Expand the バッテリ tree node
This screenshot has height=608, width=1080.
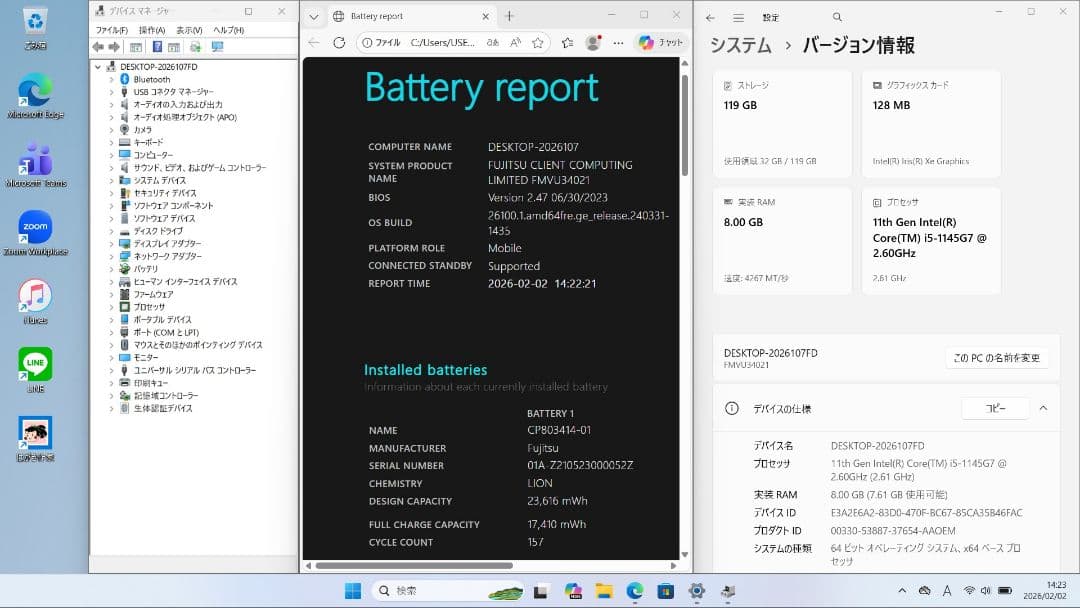point(113,269)
